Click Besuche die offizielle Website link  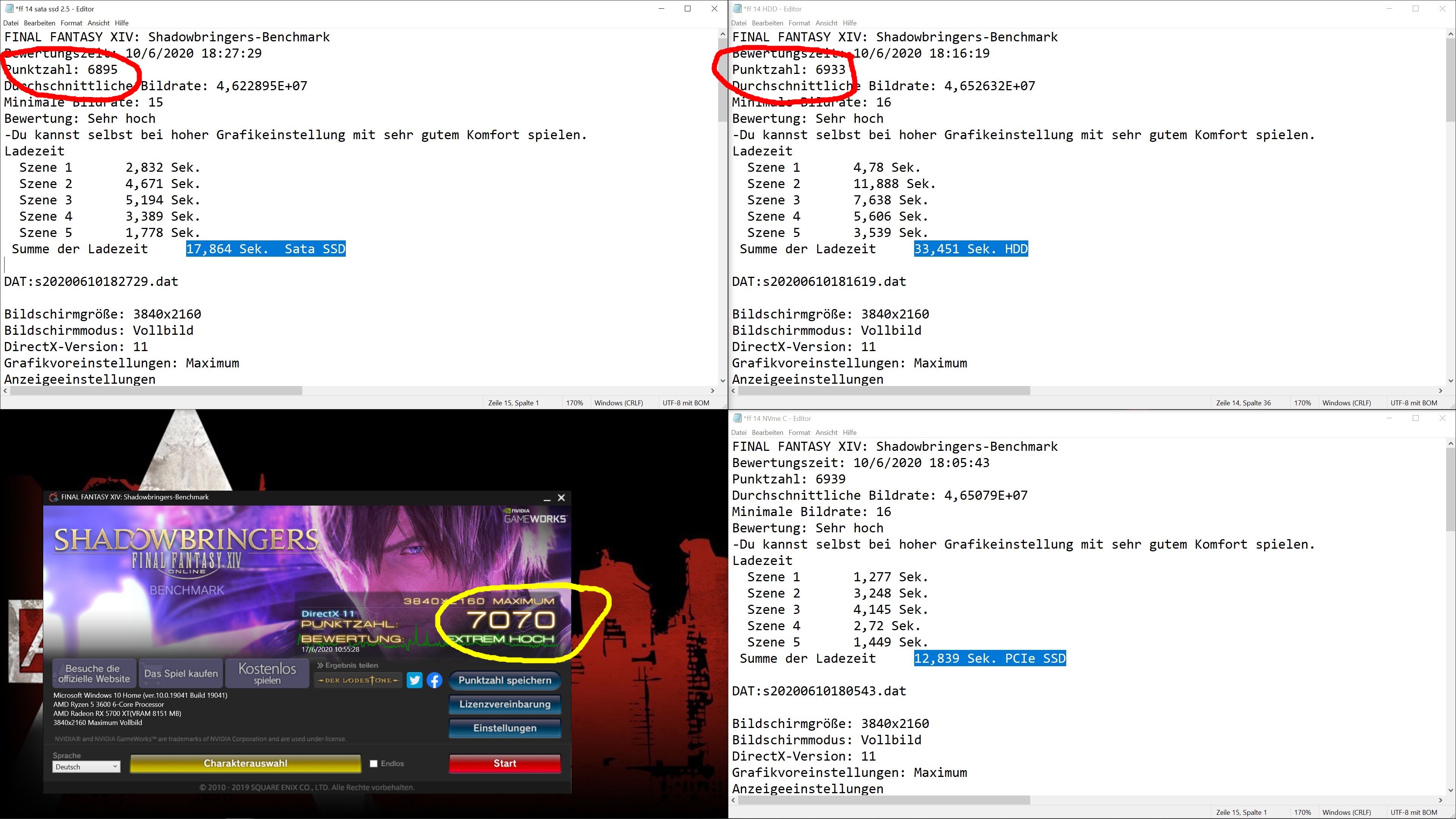coord(94,674)
